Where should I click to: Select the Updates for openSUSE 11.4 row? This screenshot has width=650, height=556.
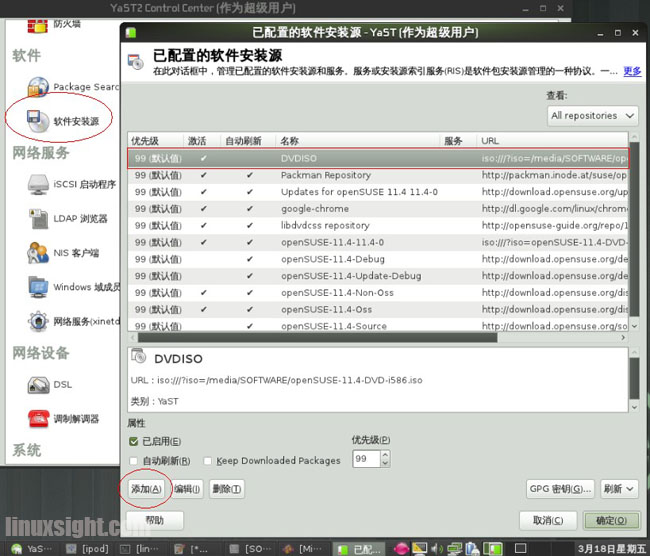coord(378,192)
